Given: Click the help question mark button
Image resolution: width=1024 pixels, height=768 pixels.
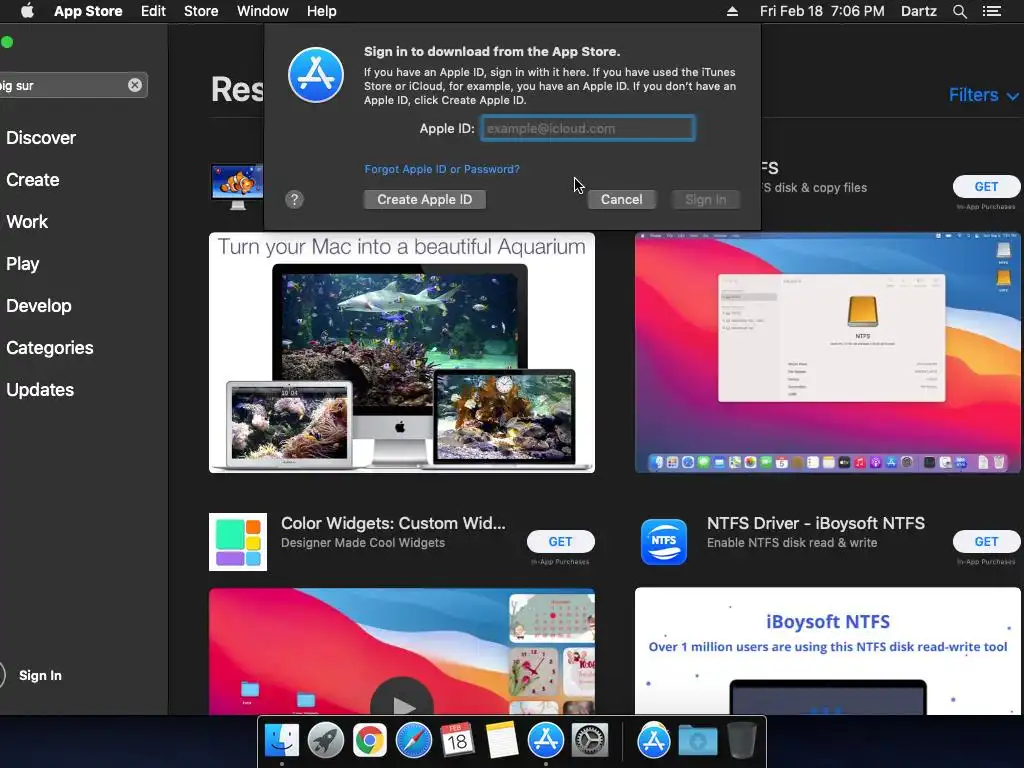Looking at the screenshot, I should click(x=295, y=199).
